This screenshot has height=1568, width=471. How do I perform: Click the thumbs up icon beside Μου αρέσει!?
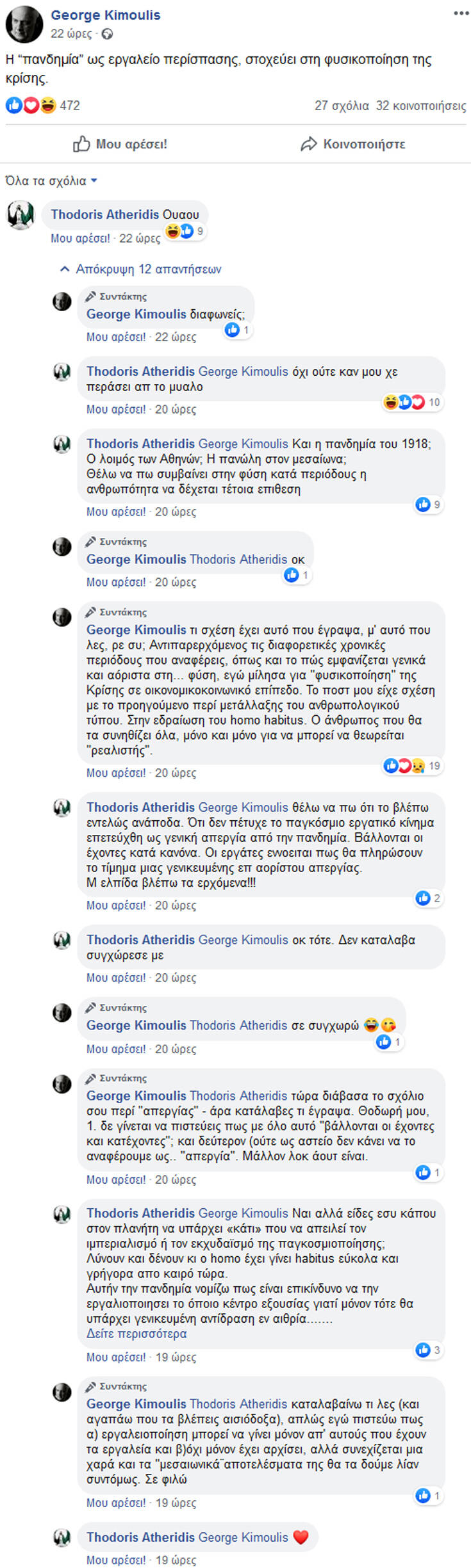[x=81, y=143]
